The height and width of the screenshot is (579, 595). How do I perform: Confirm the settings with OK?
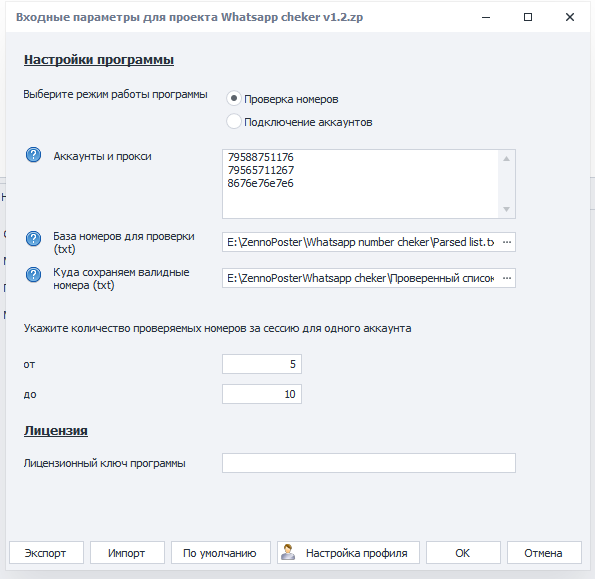(463, 553)
